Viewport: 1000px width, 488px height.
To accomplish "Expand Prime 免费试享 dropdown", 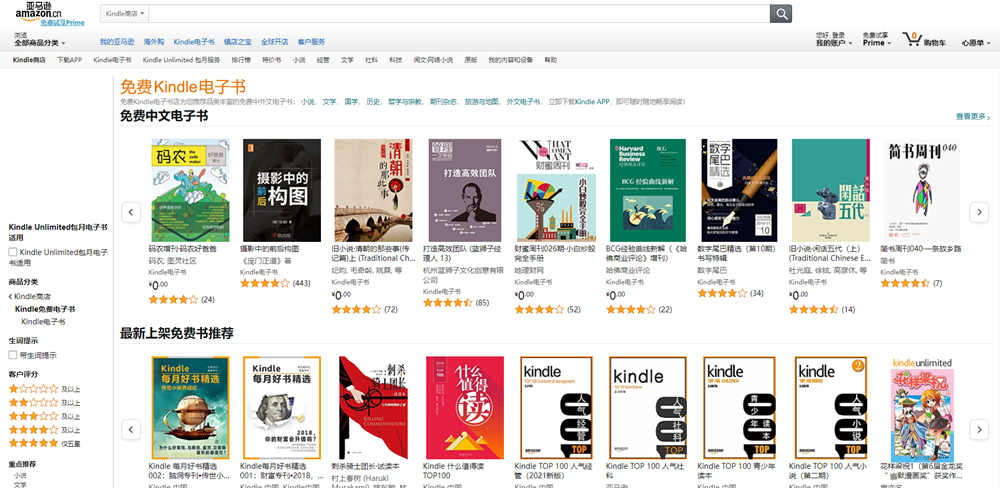I will coord(877,43).
